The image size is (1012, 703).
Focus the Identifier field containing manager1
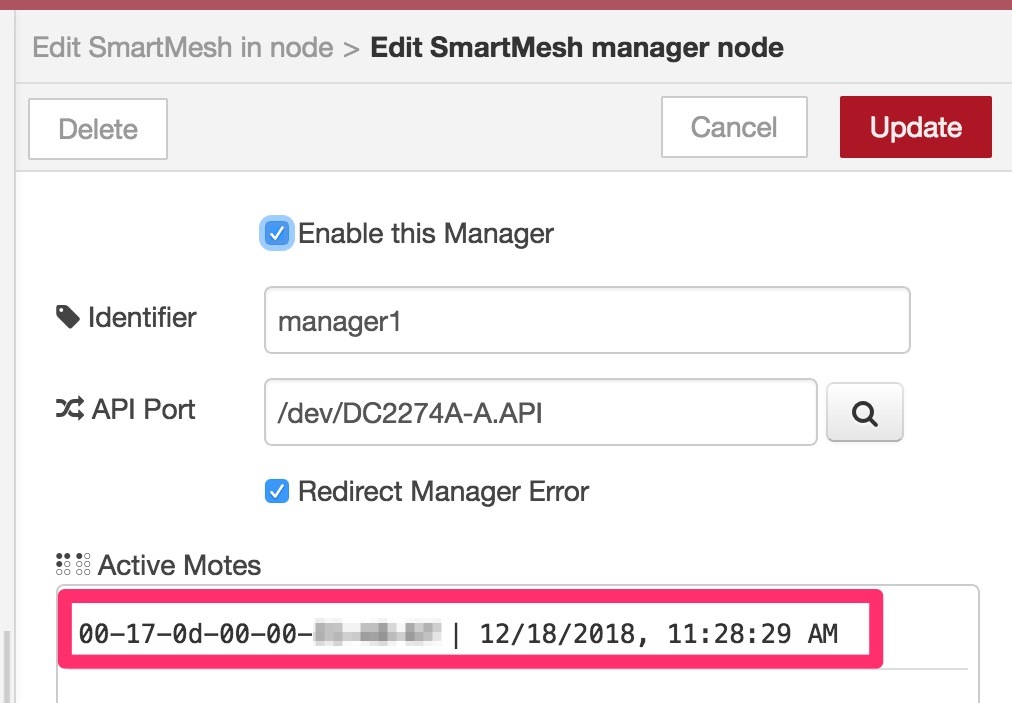pos(587,320)
